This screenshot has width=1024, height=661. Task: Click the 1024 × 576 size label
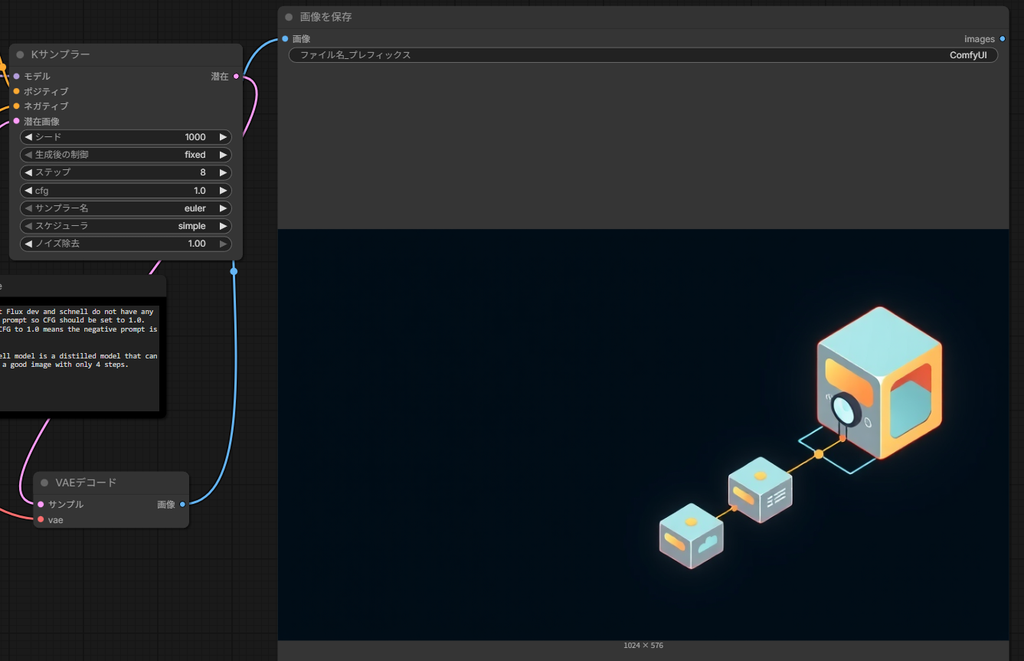[x=643, y=645]
